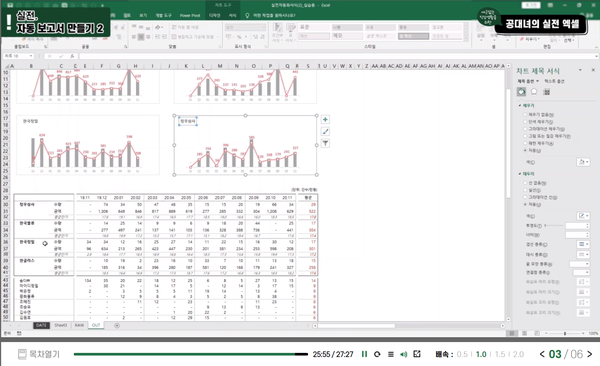
Task: Open the Title Options dropdown in format pane
Action: coord(528,81)
